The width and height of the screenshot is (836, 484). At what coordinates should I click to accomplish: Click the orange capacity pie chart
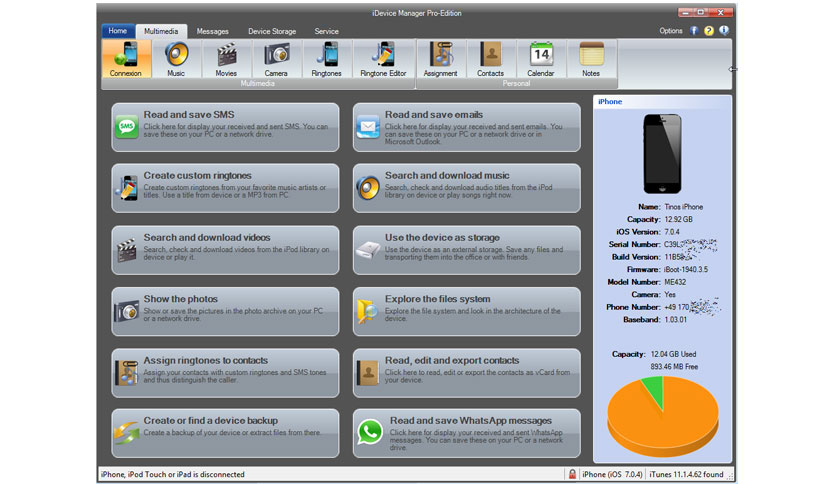click(x=663, y=416)
